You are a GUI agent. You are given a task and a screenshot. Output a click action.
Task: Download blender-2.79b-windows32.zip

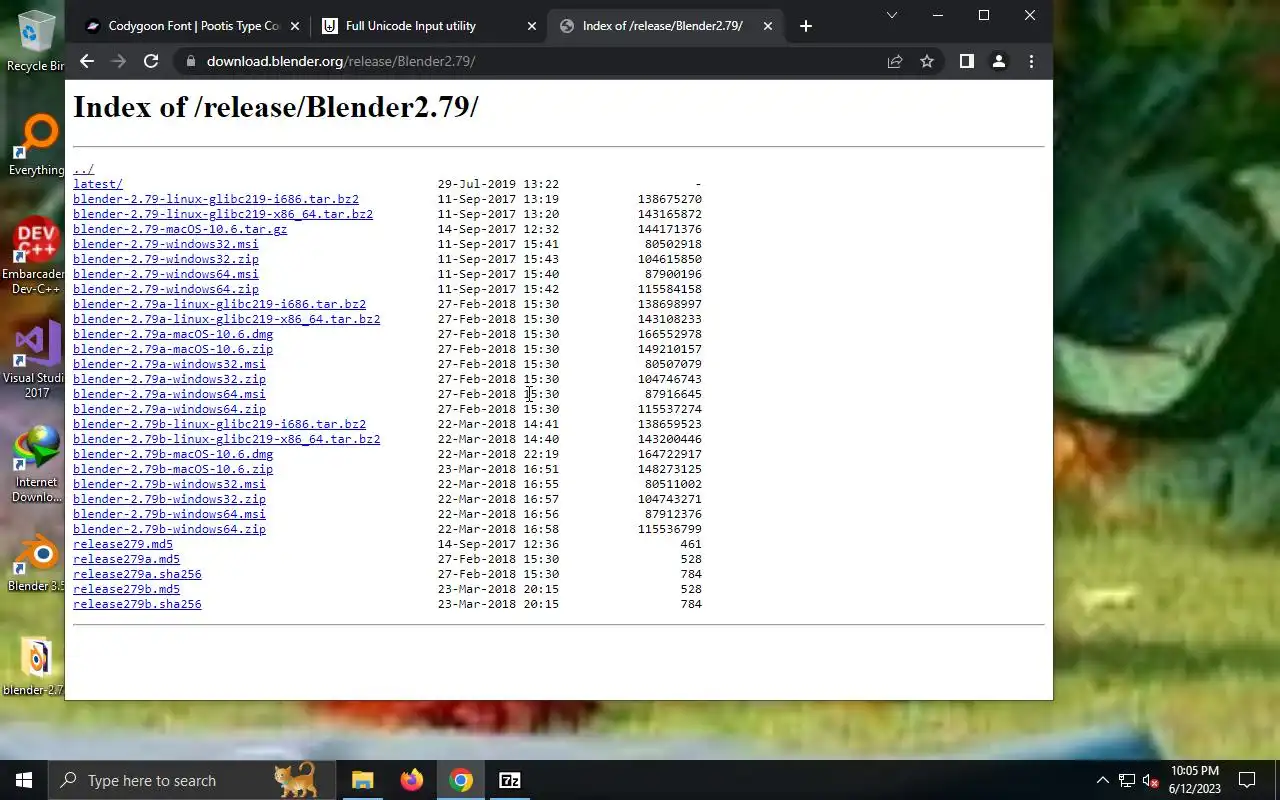click(x=169, y=499)
